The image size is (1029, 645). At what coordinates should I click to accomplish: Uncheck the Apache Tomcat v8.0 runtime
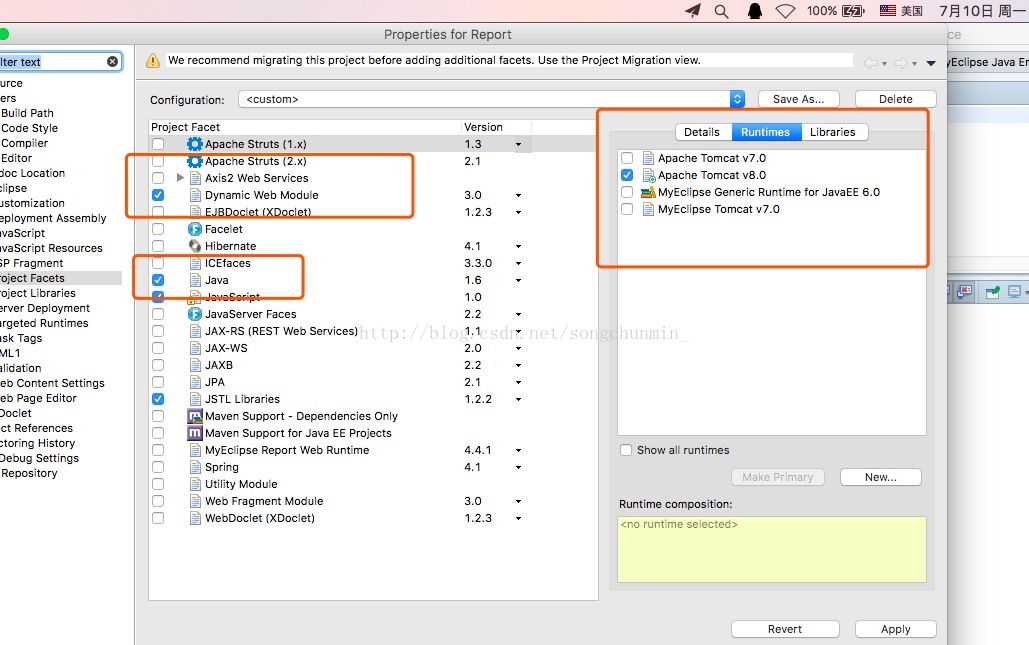(627, 175)
